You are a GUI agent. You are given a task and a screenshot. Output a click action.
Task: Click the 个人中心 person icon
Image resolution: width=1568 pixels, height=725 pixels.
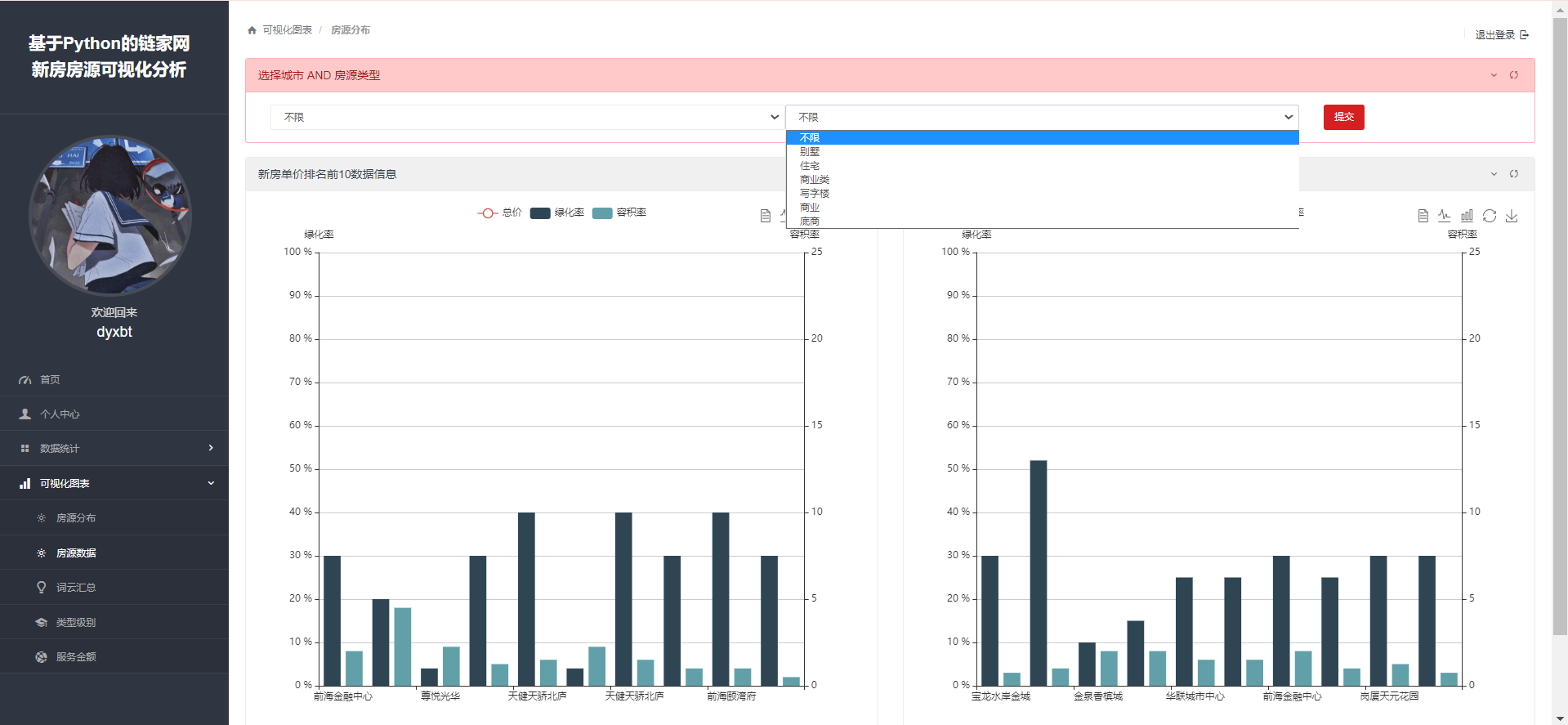pos(25,414)
